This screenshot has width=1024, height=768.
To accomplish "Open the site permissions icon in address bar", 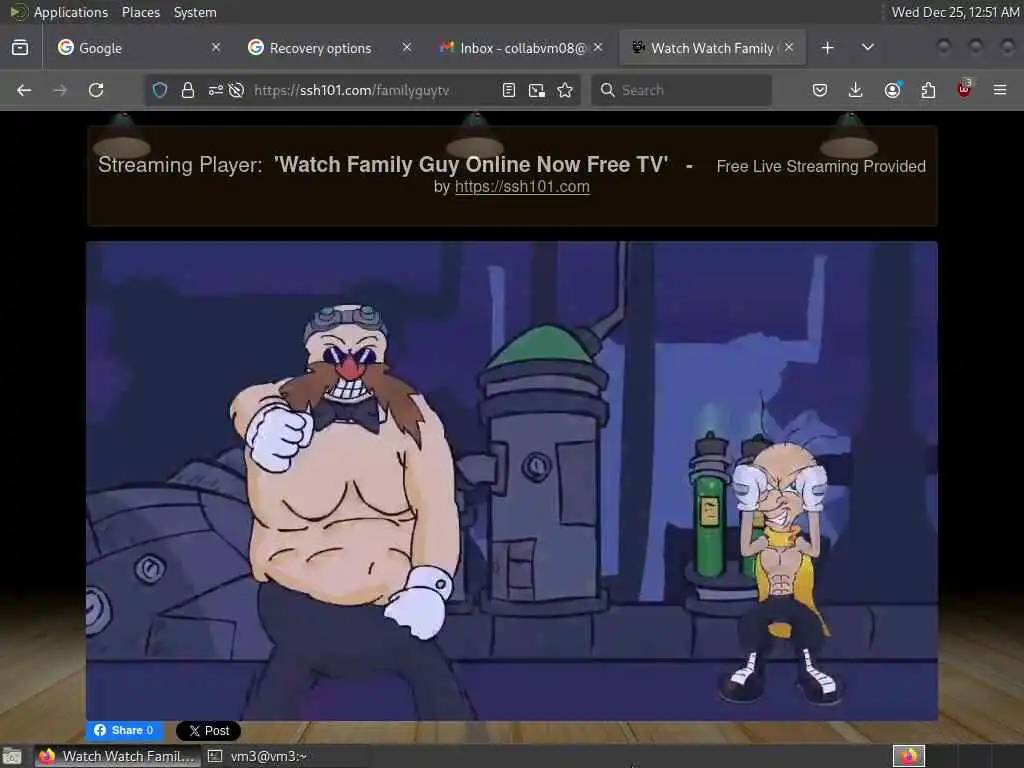I will (216, 90).
